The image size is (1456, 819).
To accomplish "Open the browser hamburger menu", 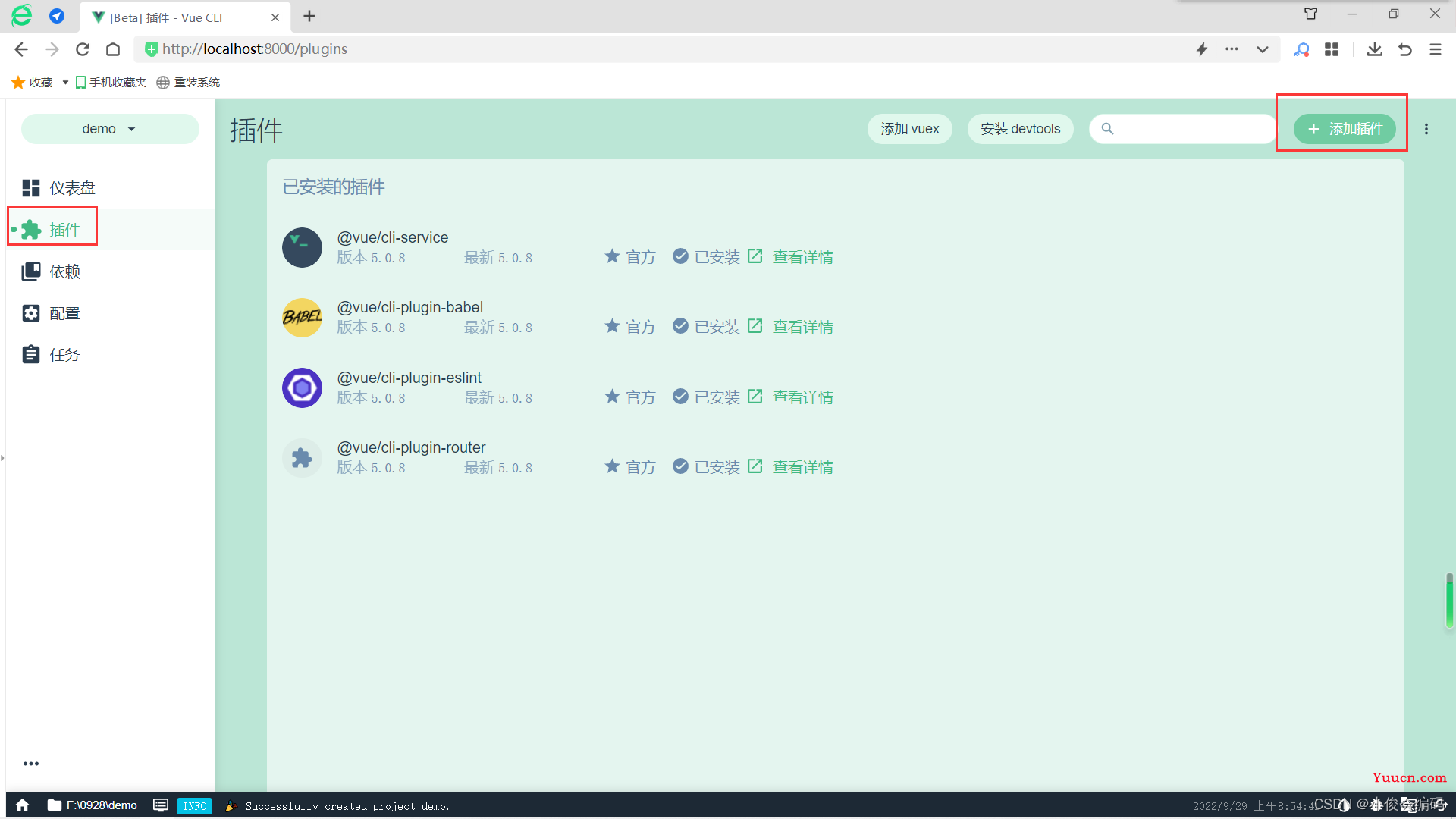I will click(1436, 49).
